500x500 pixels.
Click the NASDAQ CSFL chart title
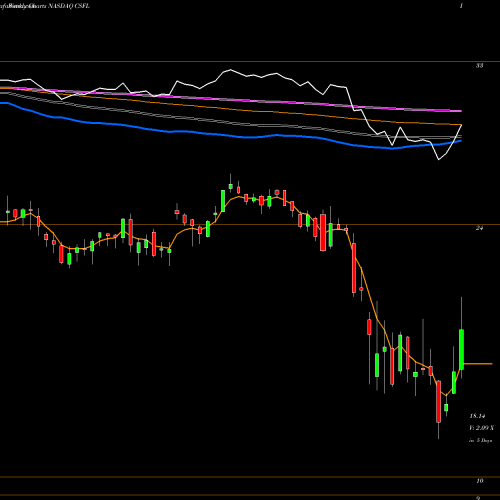point(69,6)
